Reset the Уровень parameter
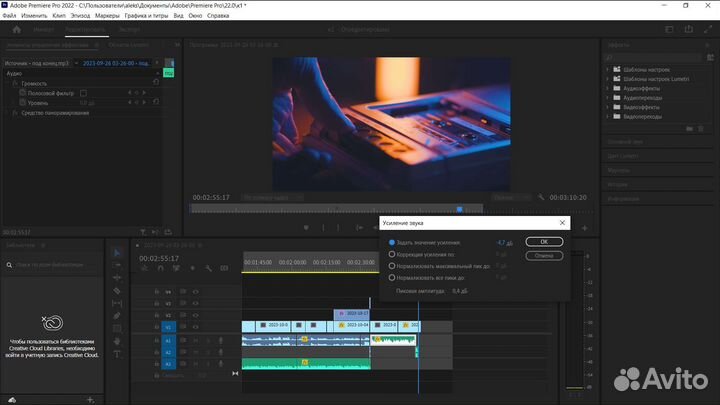The image size is (720, 405). tap(156, 102)
